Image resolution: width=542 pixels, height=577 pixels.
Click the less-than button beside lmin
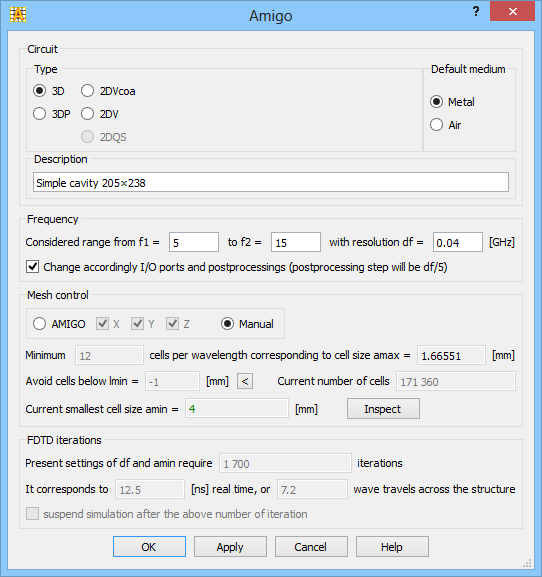pyautogui.click(x=245, y=381)
